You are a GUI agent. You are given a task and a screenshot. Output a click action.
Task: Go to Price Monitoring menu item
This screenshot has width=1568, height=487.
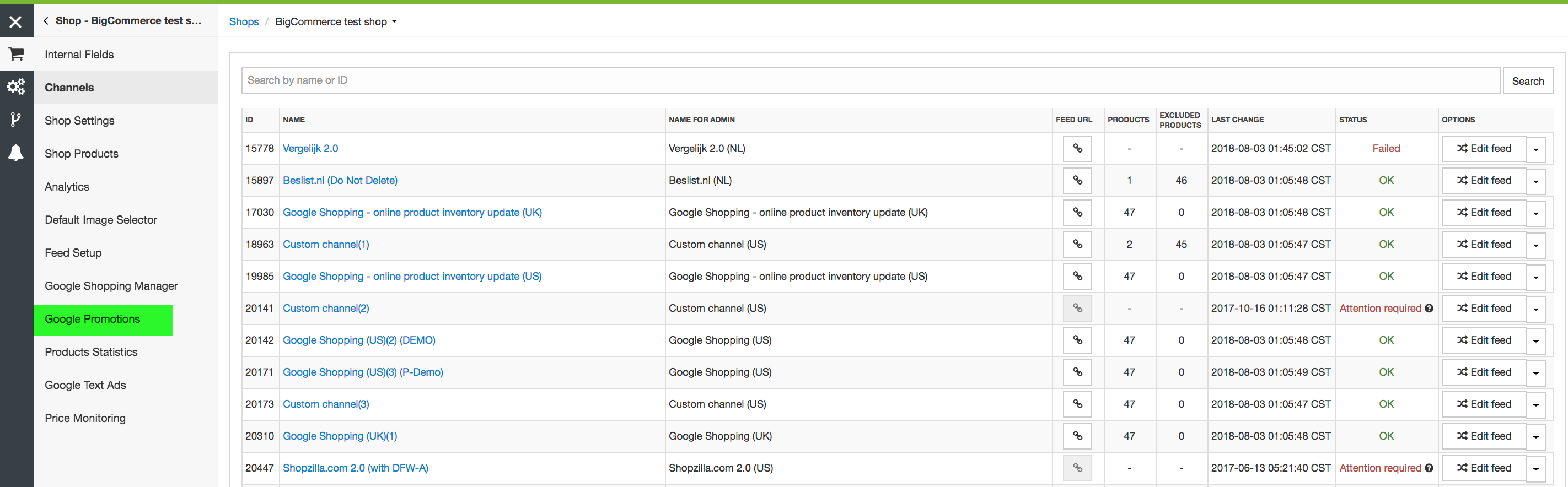(85, 418)
